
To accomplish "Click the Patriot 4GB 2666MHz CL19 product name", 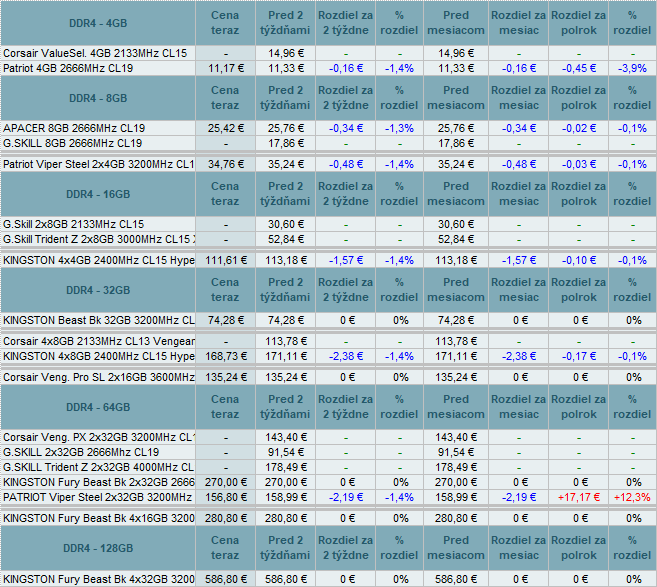I will [x=68, y=68].
